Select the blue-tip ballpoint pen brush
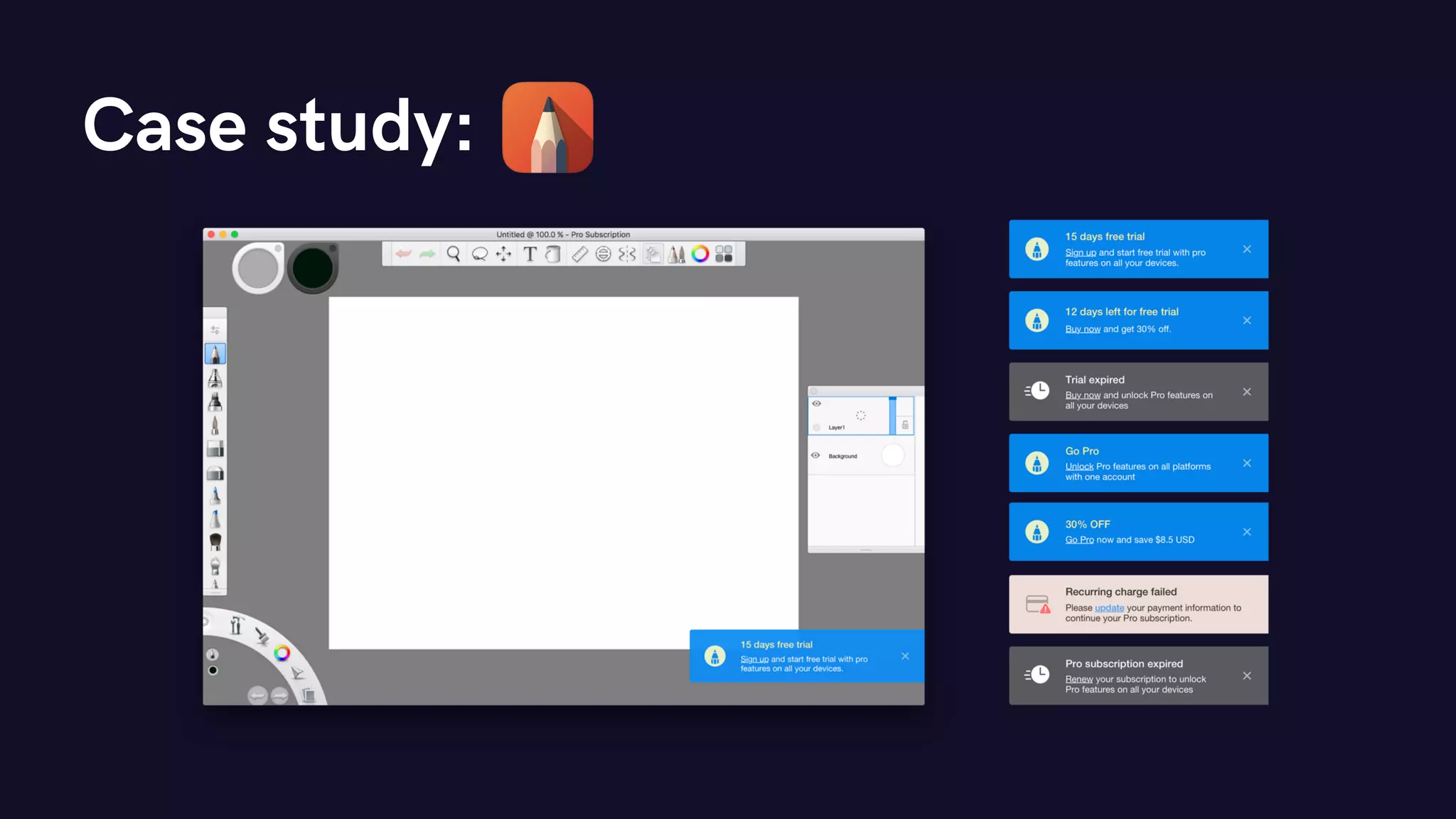This screenshot has width=1456, height=819. (215, 496)
